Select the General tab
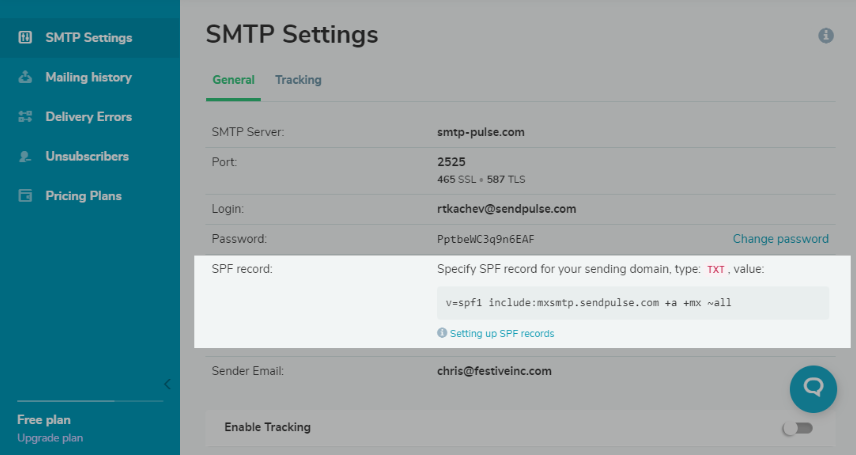856x455 pixels. [x=233, y=80]
